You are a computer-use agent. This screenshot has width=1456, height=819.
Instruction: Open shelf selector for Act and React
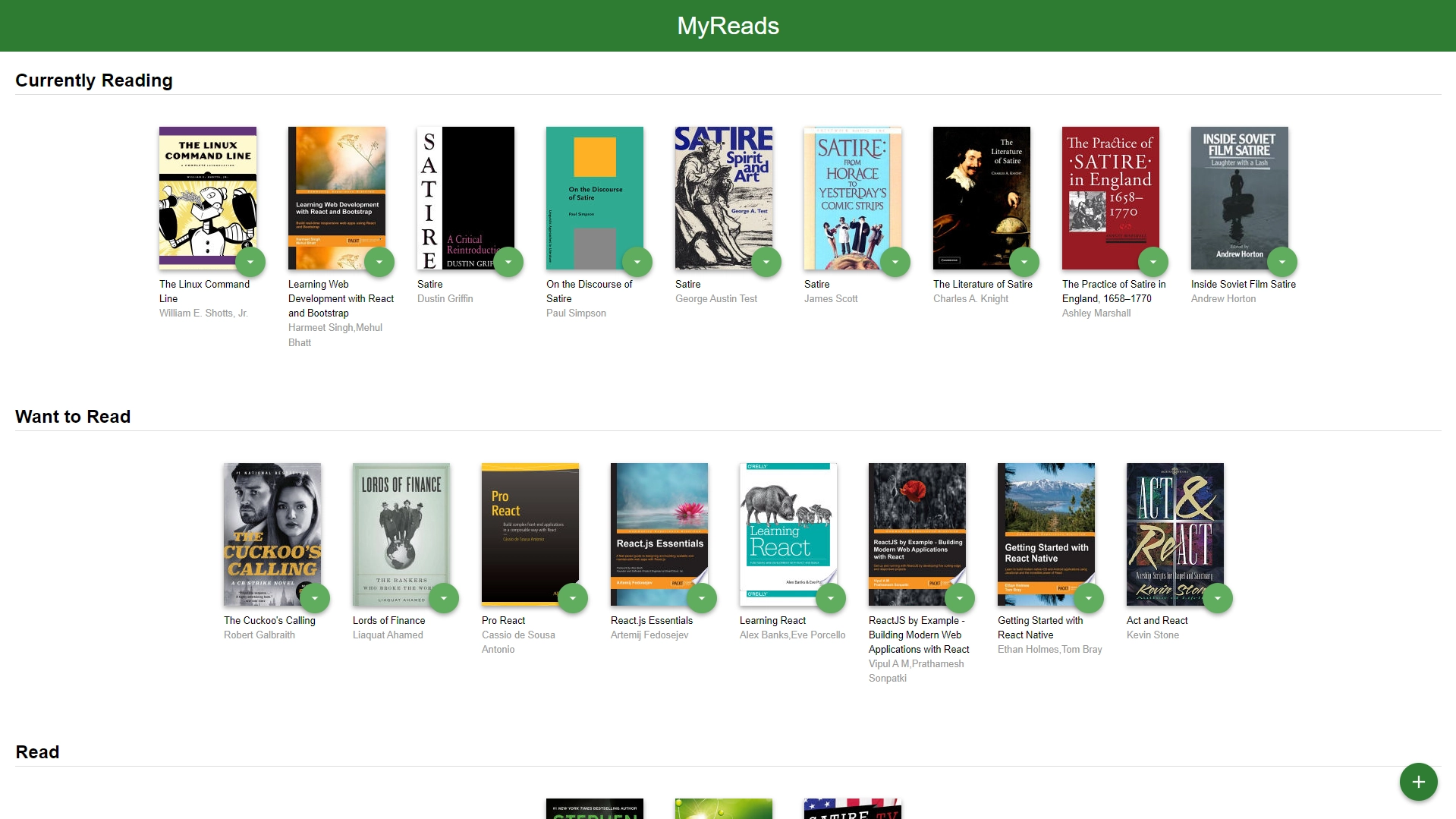[x=1218, y=597]
